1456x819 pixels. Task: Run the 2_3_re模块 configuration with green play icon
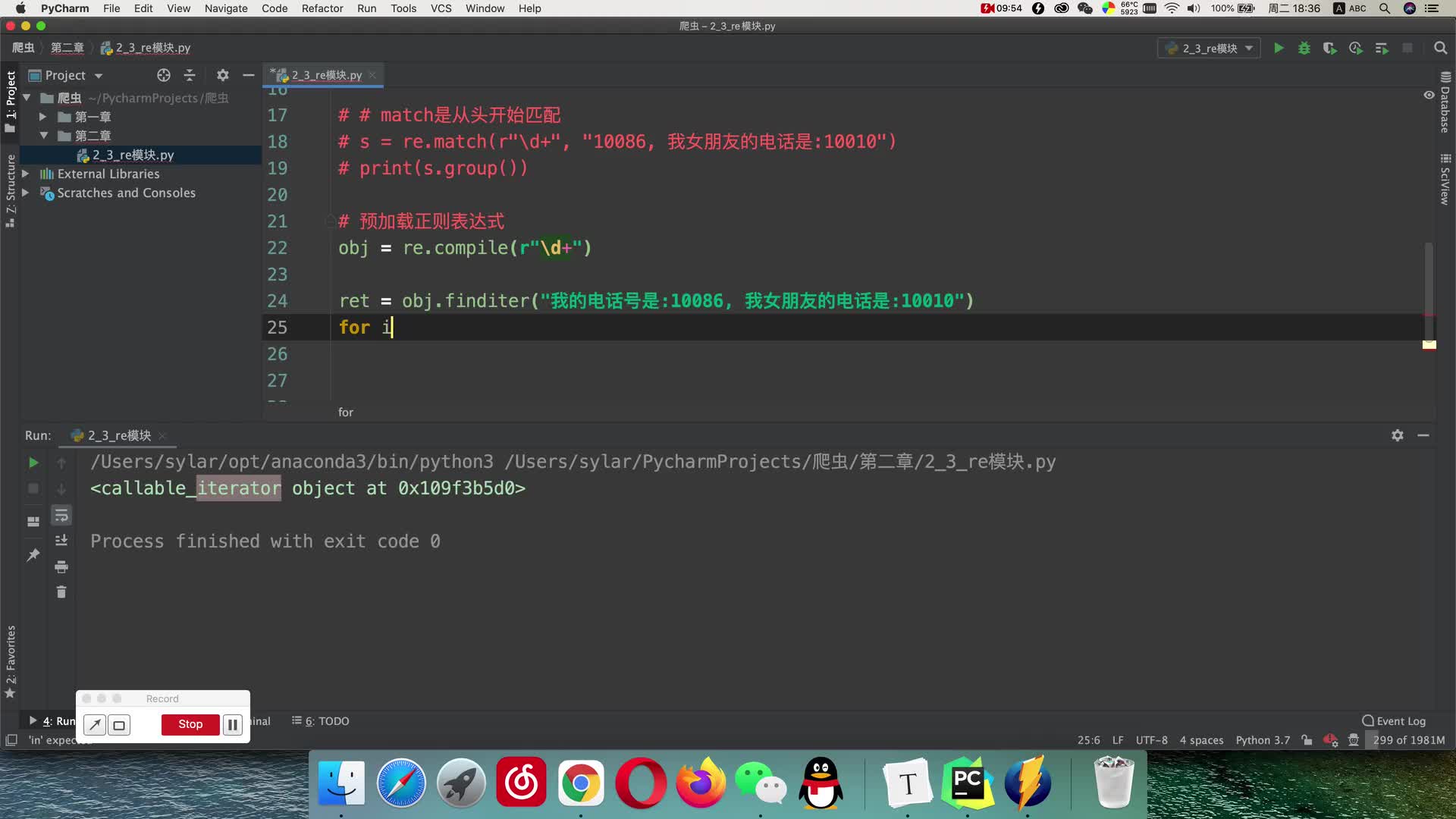(1279, 49)
